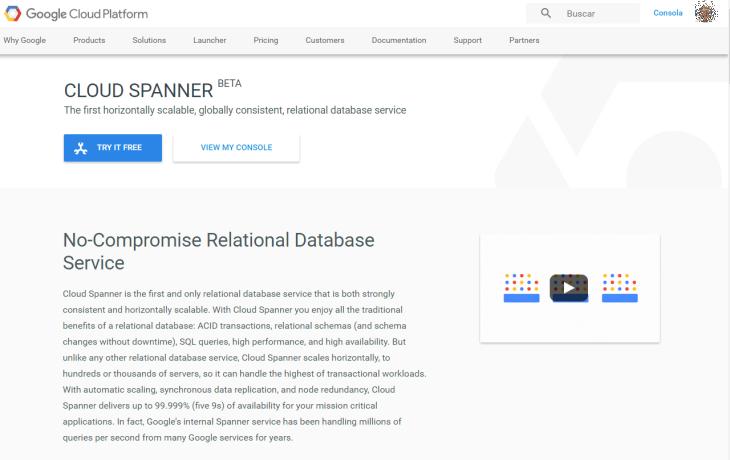730x460 pixels.
Task: Open the Support menu item
Action: [467, 40]
